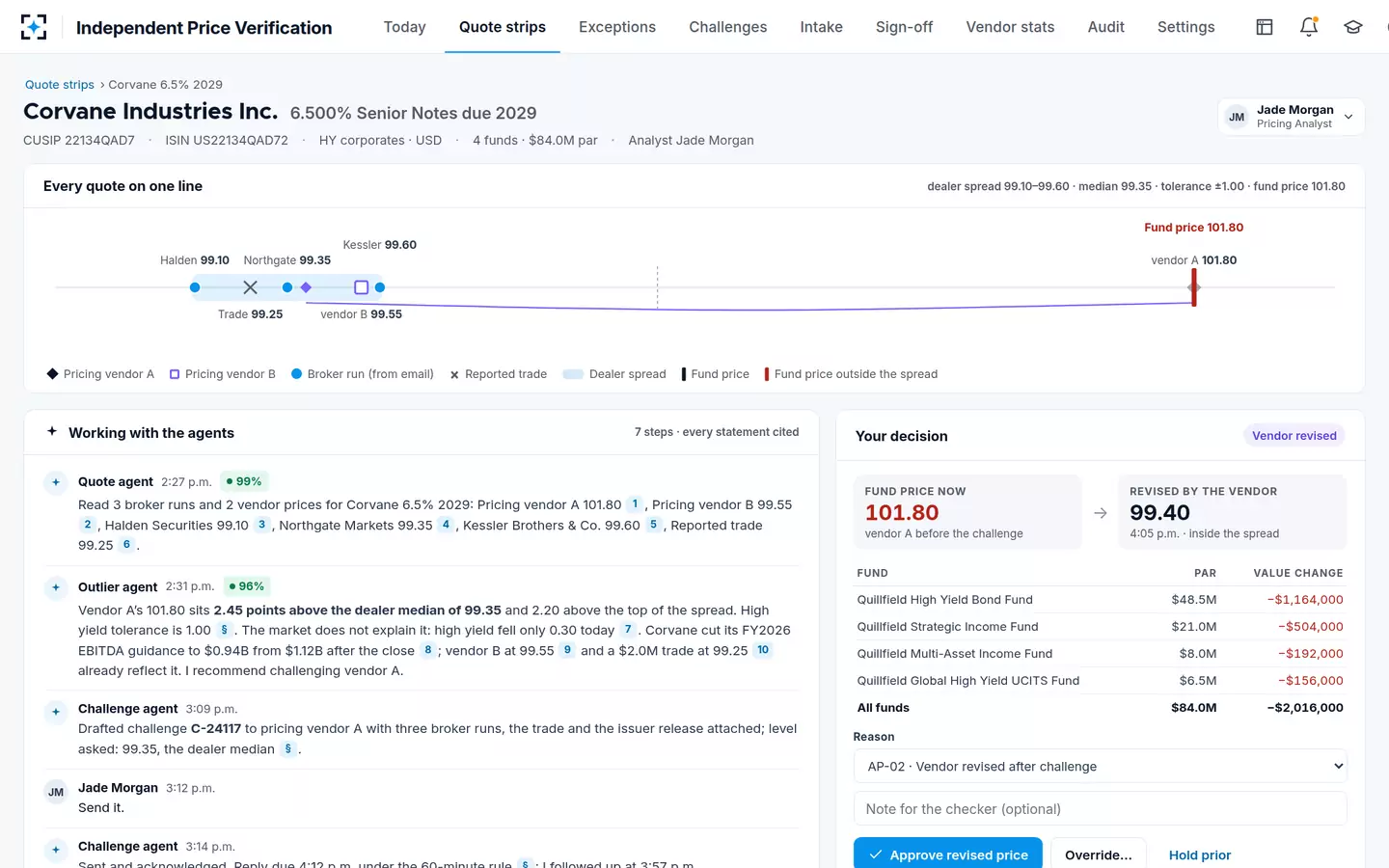This screenshot has height=868, width=1389.
Task: Click the Quillfield Strategic Income Fund row
Action: click(1100, 627)
